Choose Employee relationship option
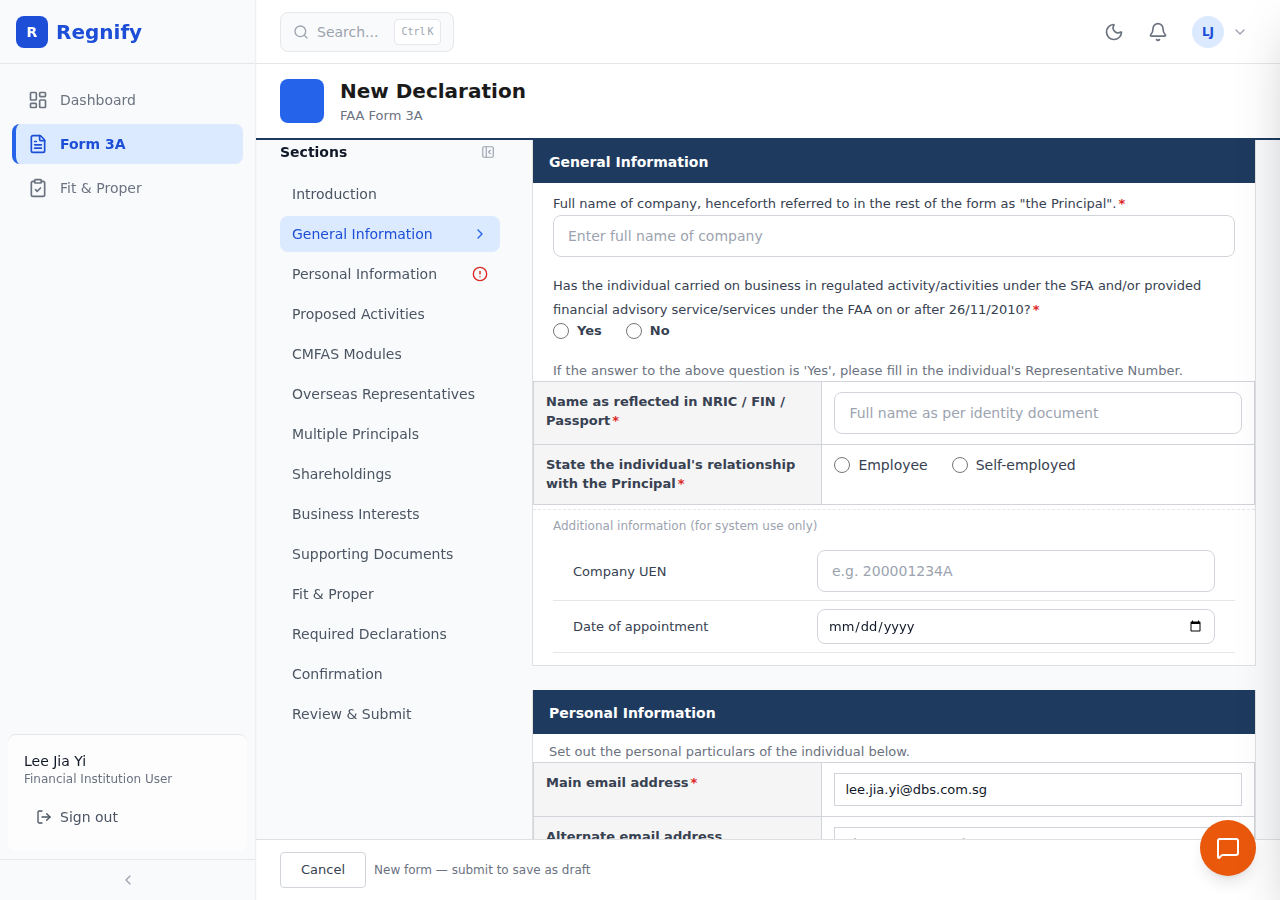Screen dimensions: 1280x900 click(842, 465)
